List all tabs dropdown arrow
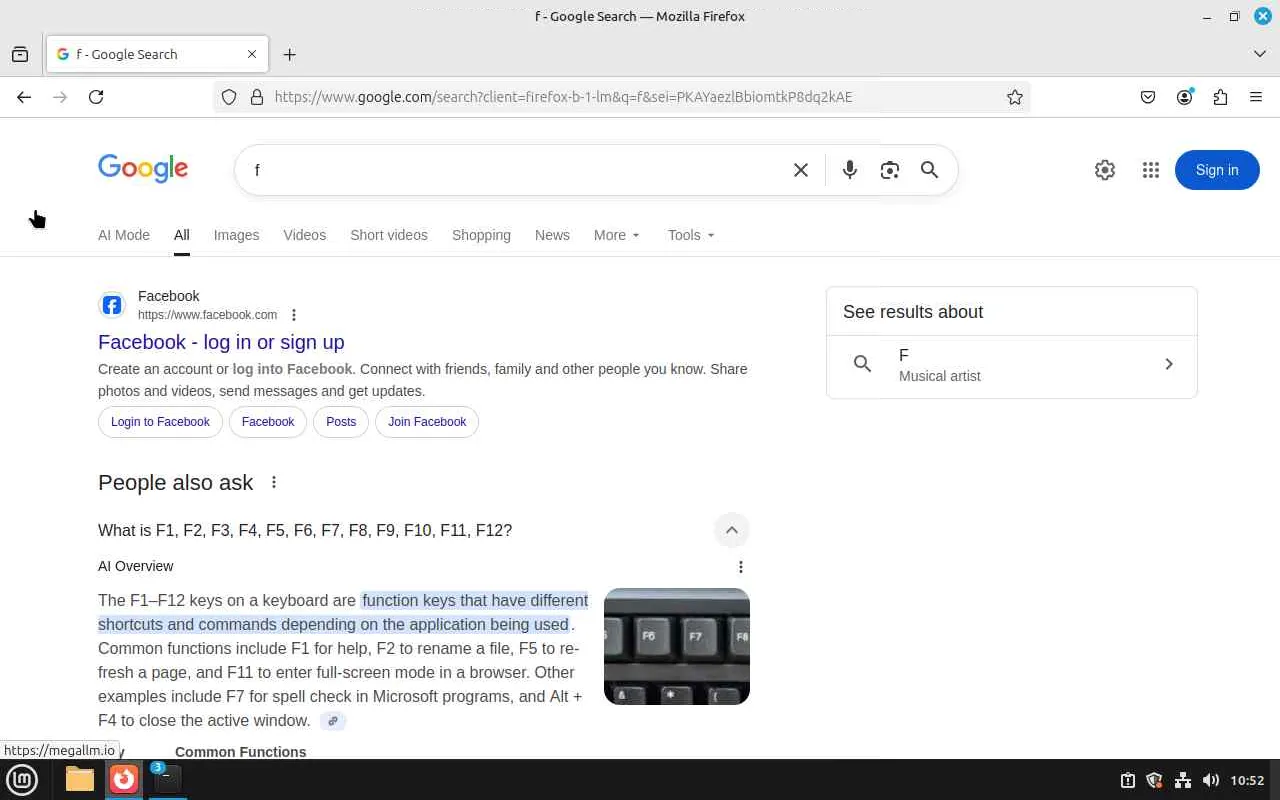1280x800 pixels. (1260, 54)
